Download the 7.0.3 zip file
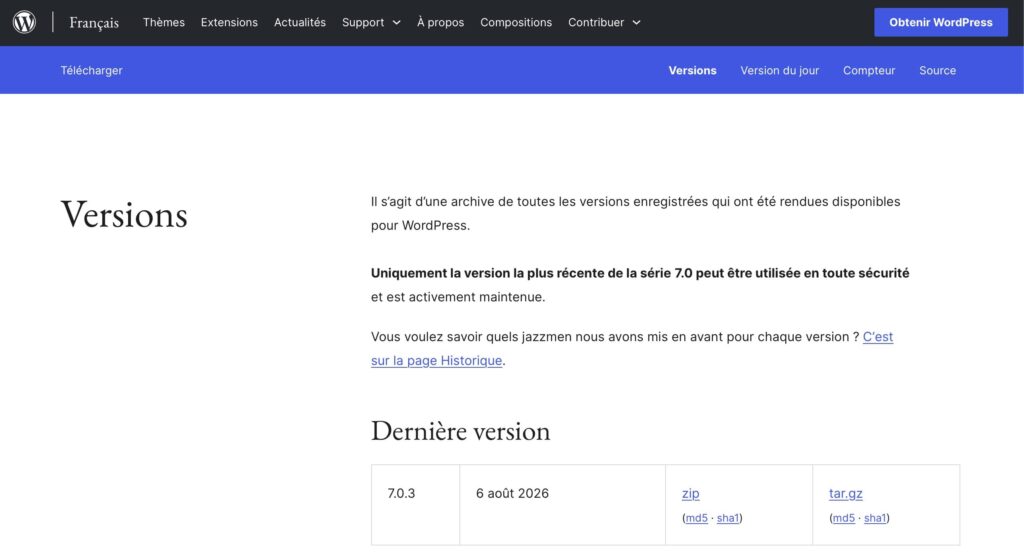This screenshot has height=559, width=1024. coord(690,494)
